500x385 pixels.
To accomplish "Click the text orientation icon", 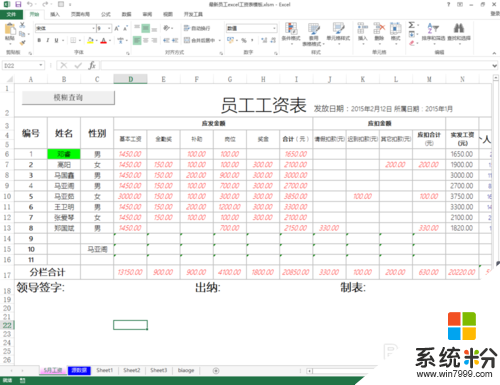I will (x=166, y=28).
